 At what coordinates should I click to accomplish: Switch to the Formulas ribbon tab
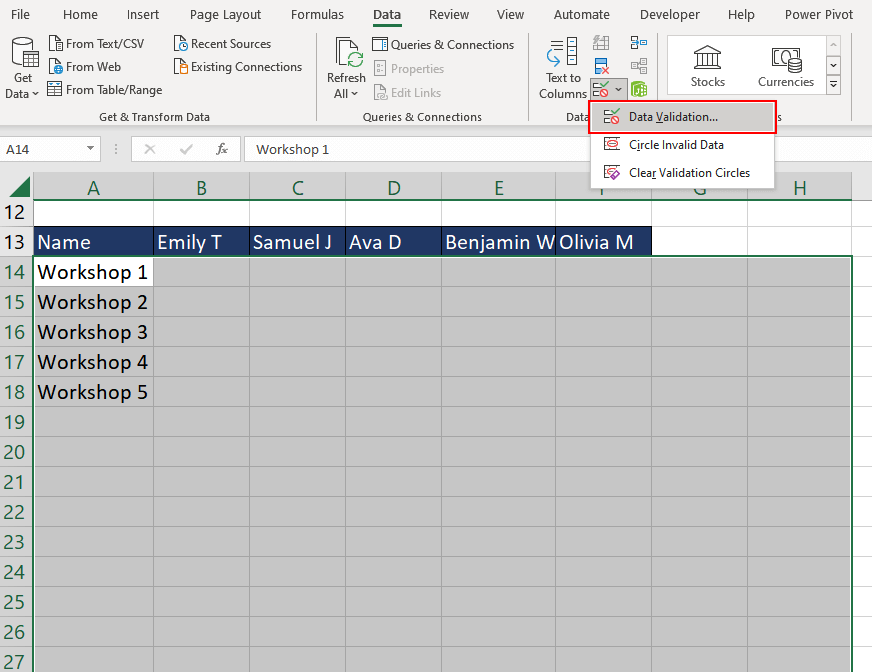coord(317,14)
